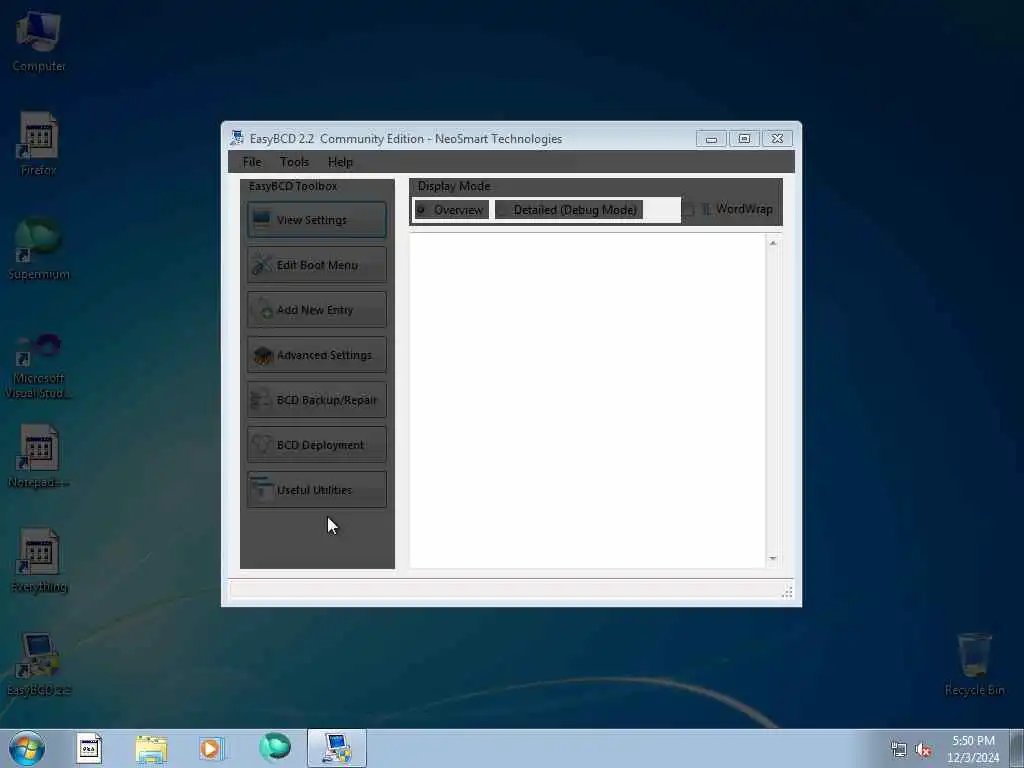The height and width of the screenshot is (768, 1024).
Task: Open the Windows Start orb
Action: 27,748
